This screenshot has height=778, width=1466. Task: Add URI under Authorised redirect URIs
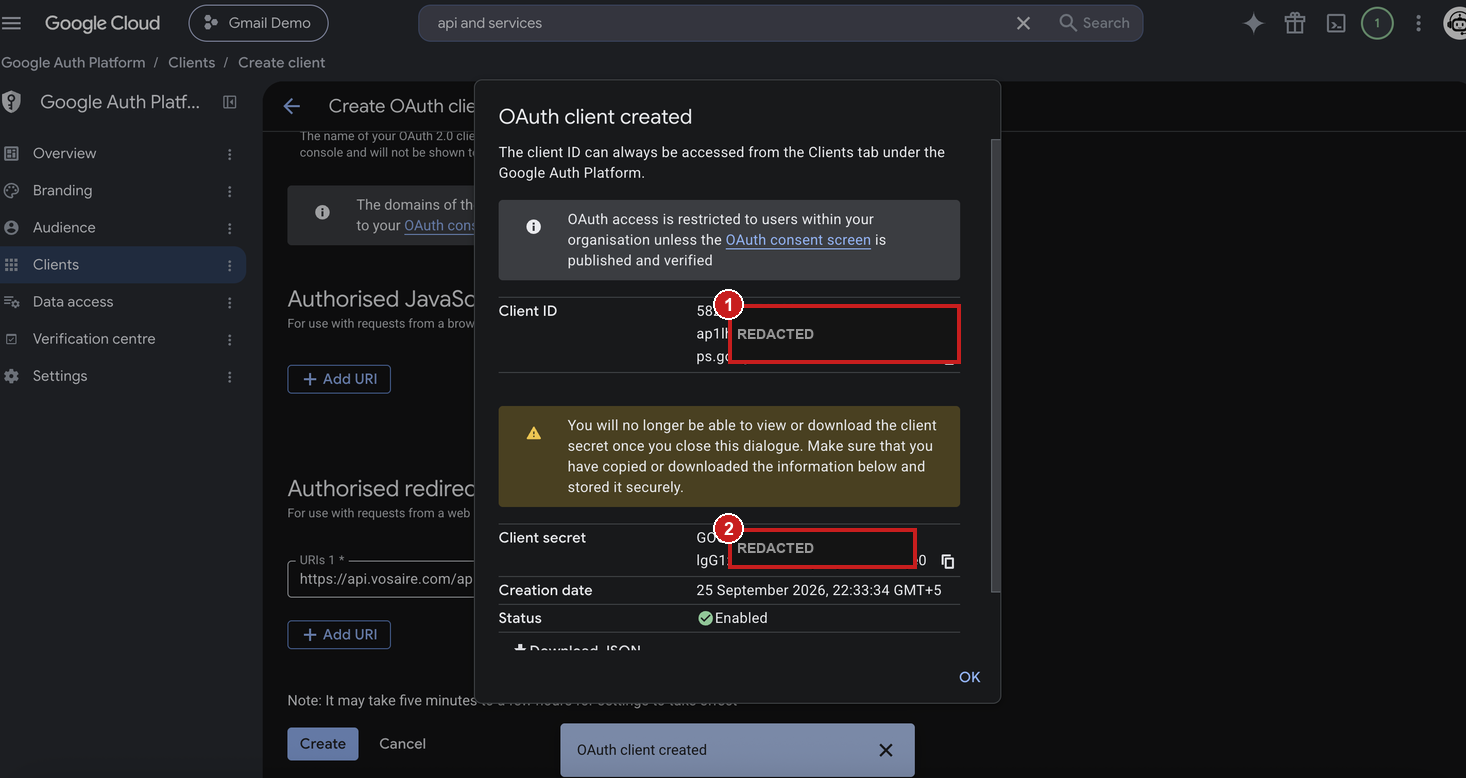(339, 634)
